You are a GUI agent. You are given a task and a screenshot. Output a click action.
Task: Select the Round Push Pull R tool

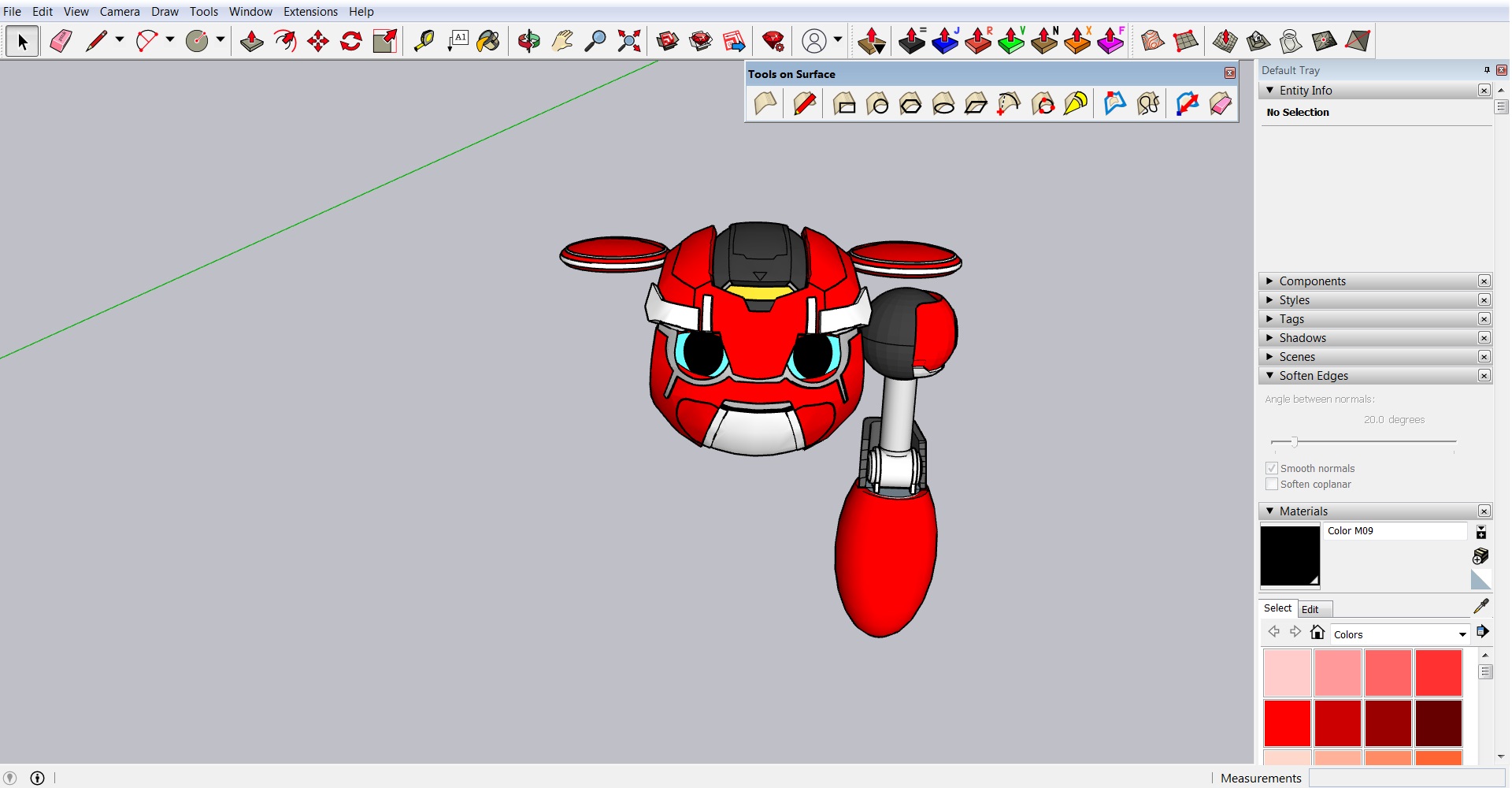pos(978,41)
